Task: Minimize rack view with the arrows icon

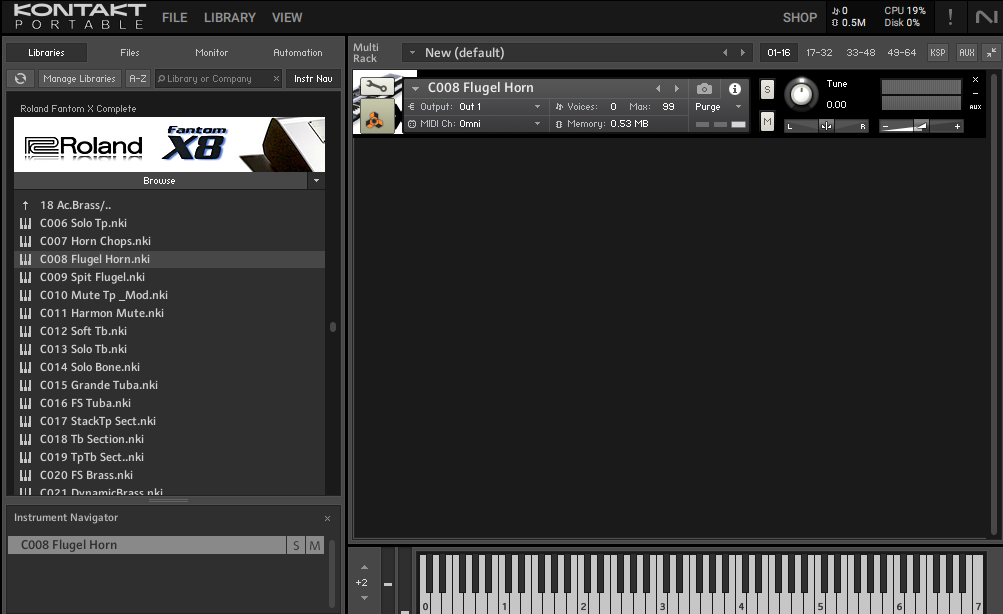Action: point(991,52)
